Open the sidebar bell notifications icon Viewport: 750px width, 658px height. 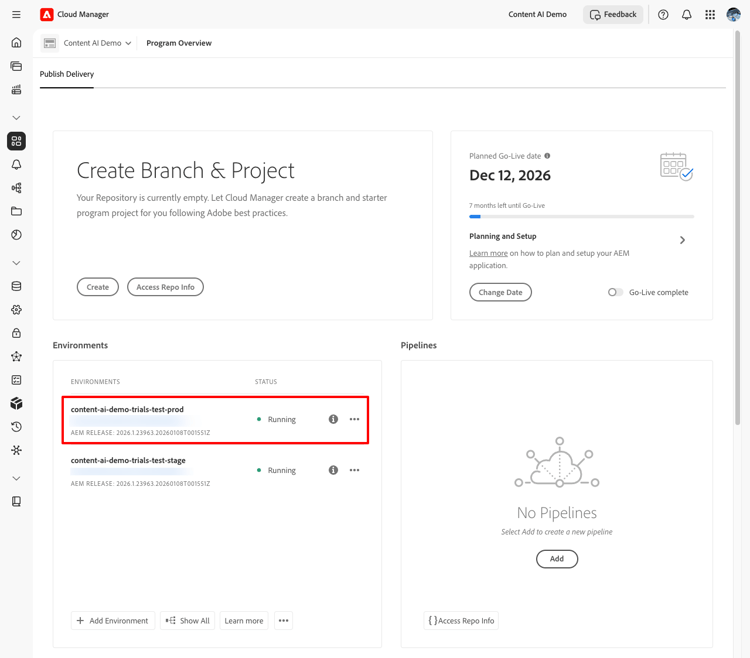tap(16, 164)
